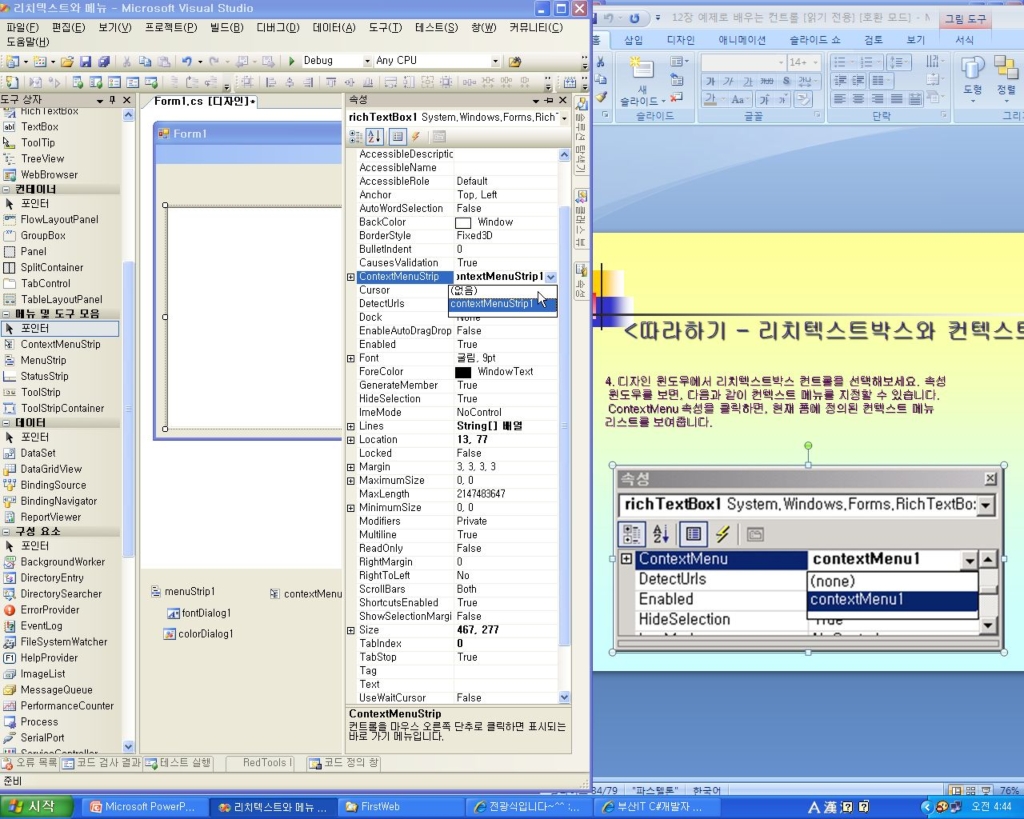Expand the Size property node
1024x819 pixels.
pyautogui.click(x=351, y=630)
